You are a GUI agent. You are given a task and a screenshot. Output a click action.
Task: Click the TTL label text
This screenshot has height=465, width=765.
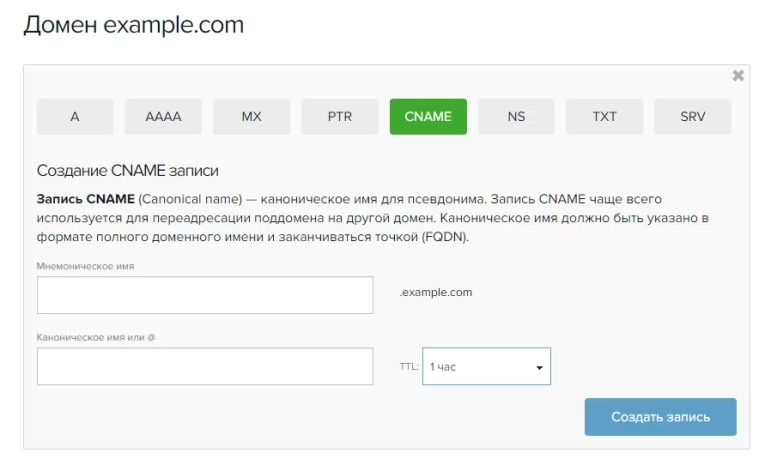(409, 367)
